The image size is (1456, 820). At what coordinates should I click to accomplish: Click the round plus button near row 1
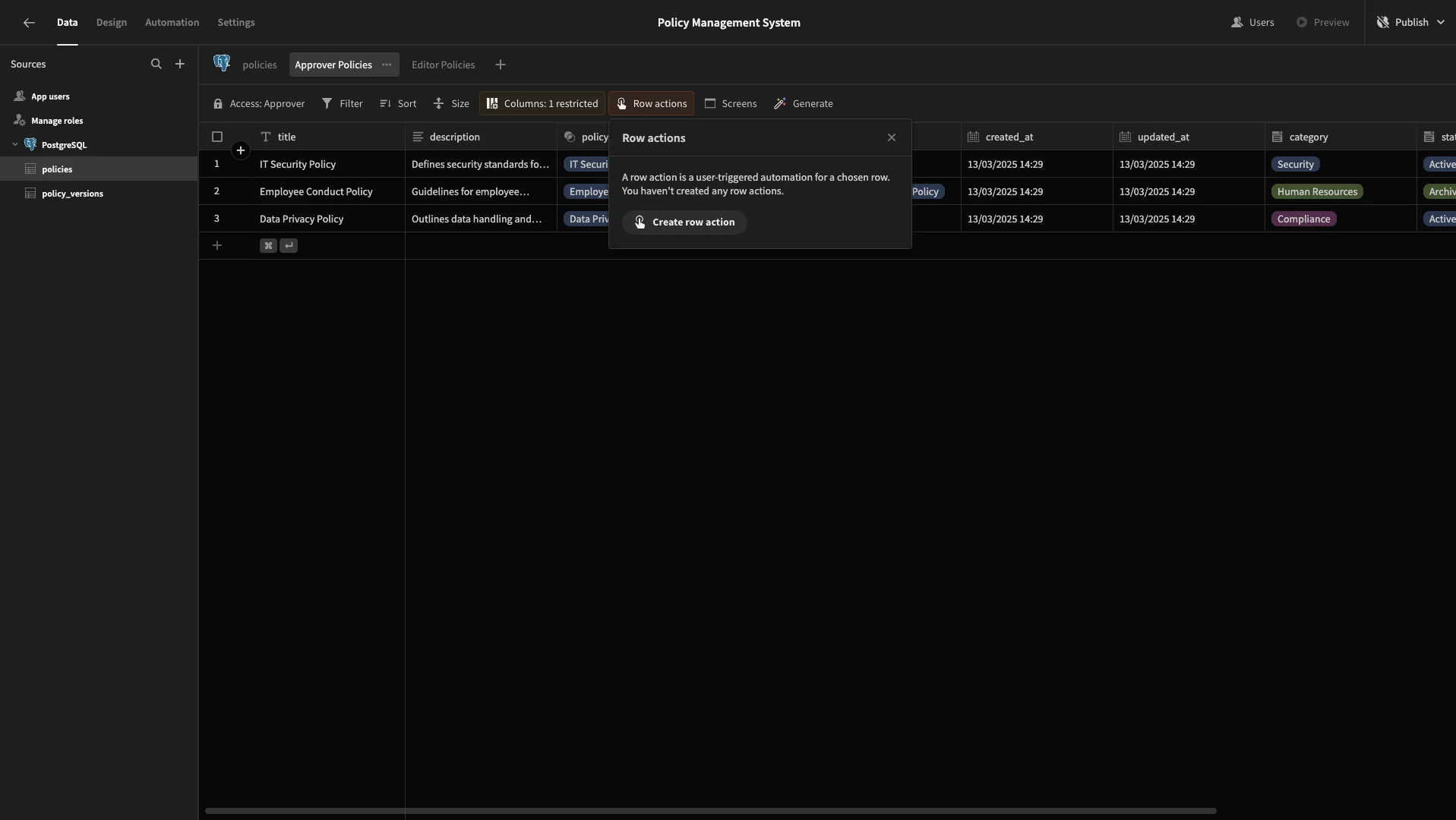coord(241,150)
